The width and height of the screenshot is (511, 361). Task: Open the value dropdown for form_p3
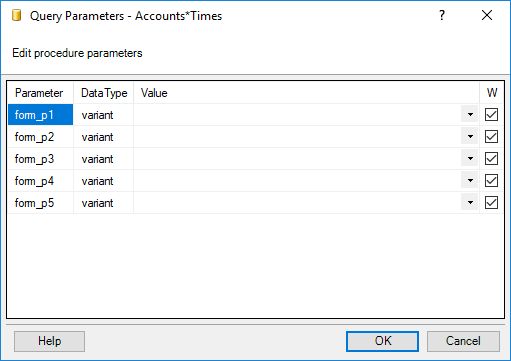click(470, 159)
